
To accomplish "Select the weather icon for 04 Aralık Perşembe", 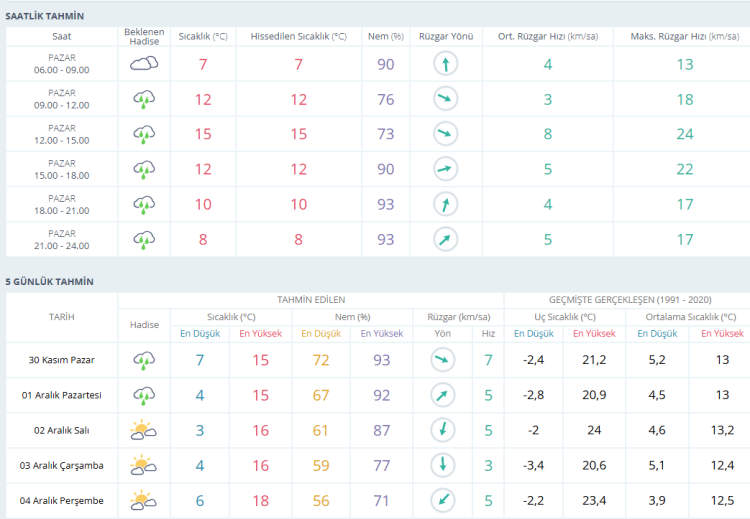I will point(144,500).
